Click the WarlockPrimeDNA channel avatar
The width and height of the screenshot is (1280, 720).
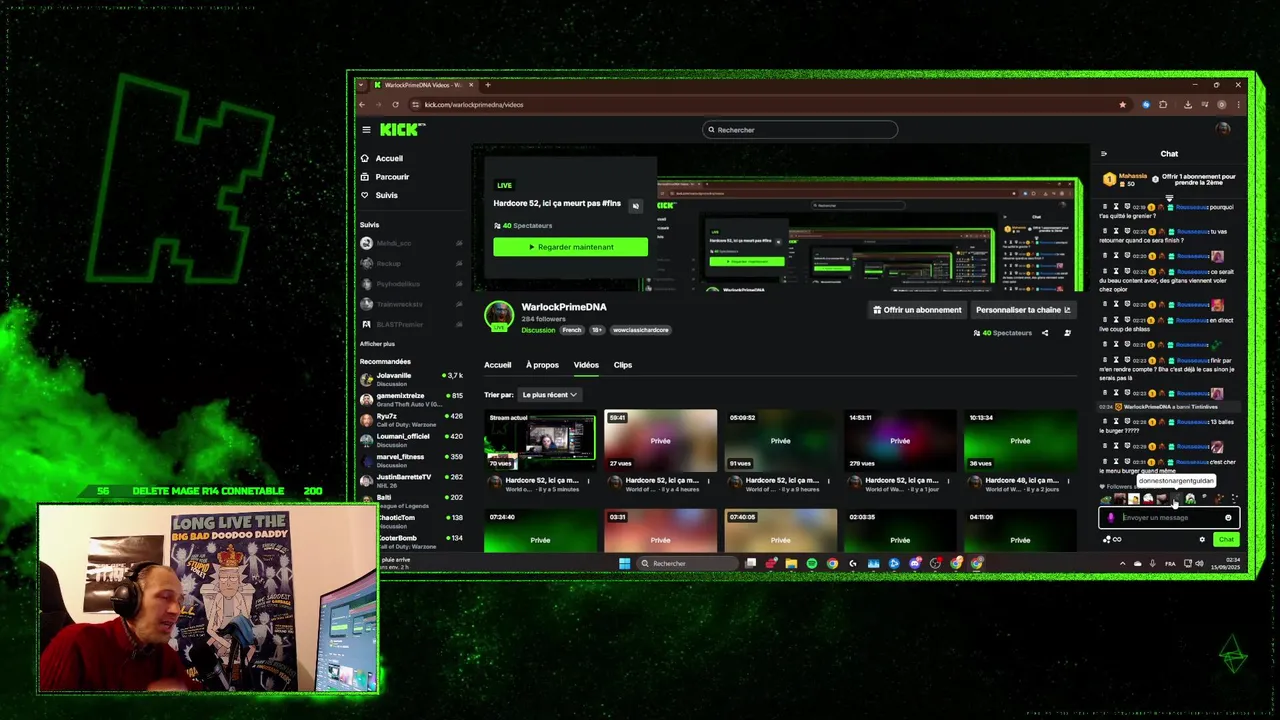[499, 315]
